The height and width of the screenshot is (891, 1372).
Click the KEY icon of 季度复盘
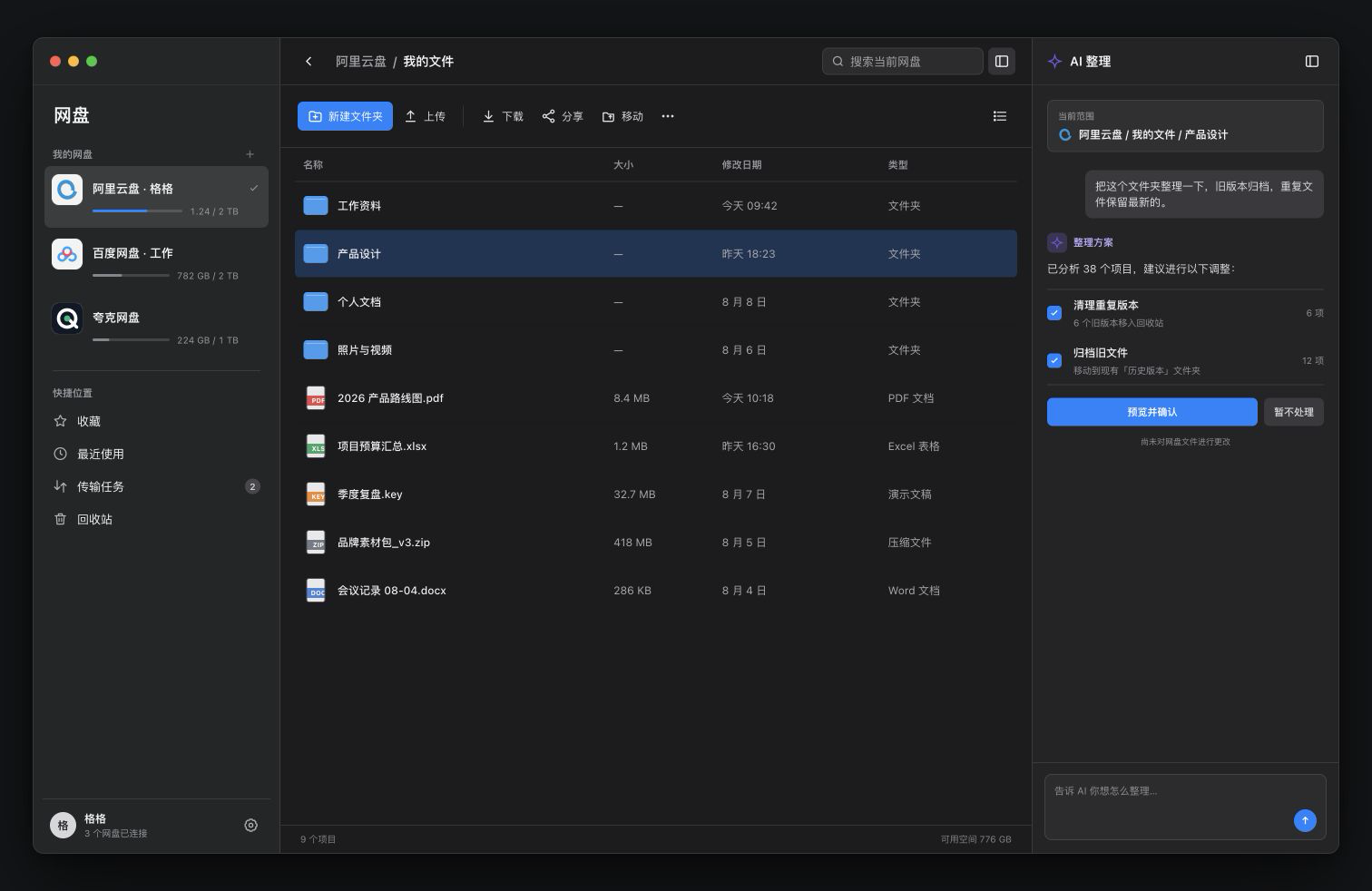pyautogui.click(x=316, y=494)
